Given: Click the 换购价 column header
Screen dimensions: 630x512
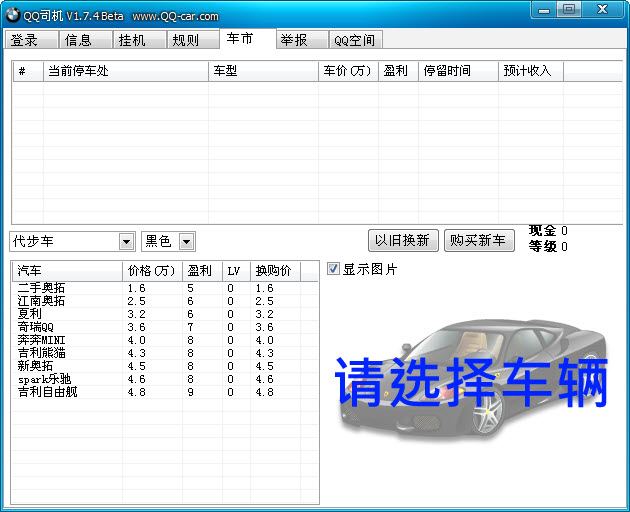Looking at the screenshot, I should coord(276,271).
